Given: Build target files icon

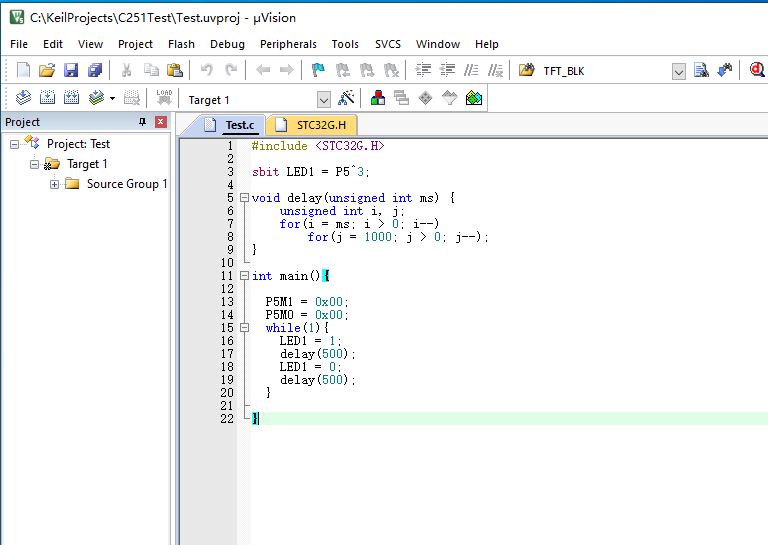Looking at the screenshot, I should (47, 98).
